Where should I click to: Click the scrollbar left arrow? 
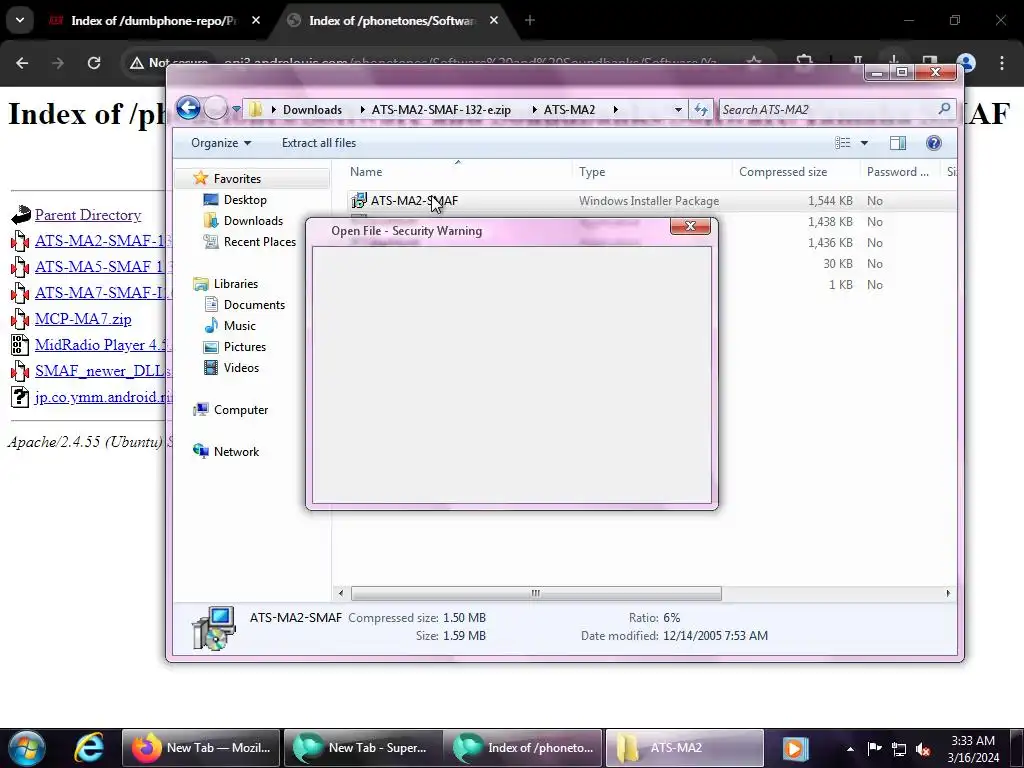pos(340,594)
